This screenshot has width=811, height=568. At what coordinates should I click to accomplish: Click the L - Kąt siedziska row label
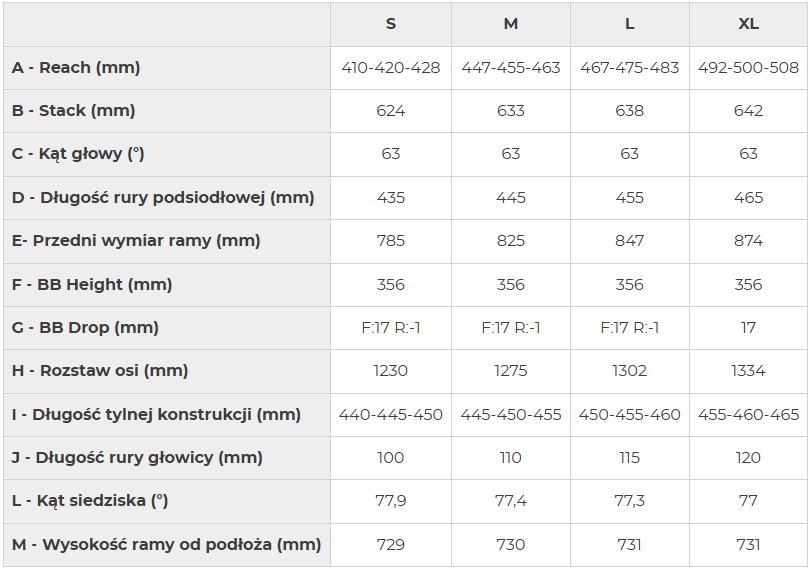(x=90, y=501)
